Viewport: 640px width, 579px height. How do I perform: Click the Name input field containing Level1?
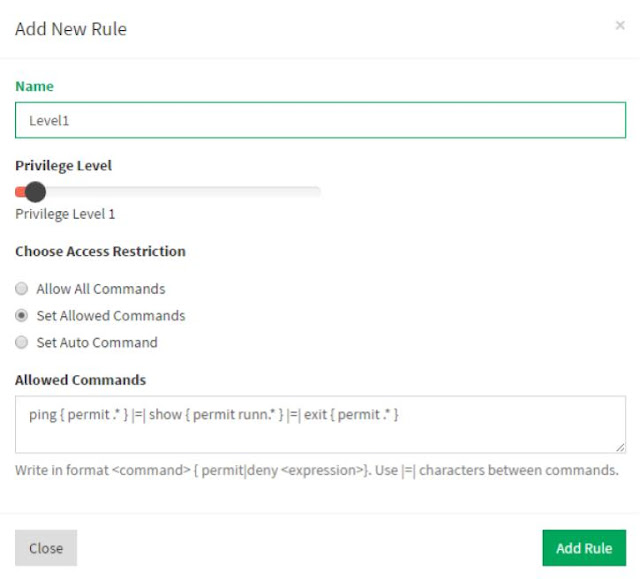click(320, 120)
